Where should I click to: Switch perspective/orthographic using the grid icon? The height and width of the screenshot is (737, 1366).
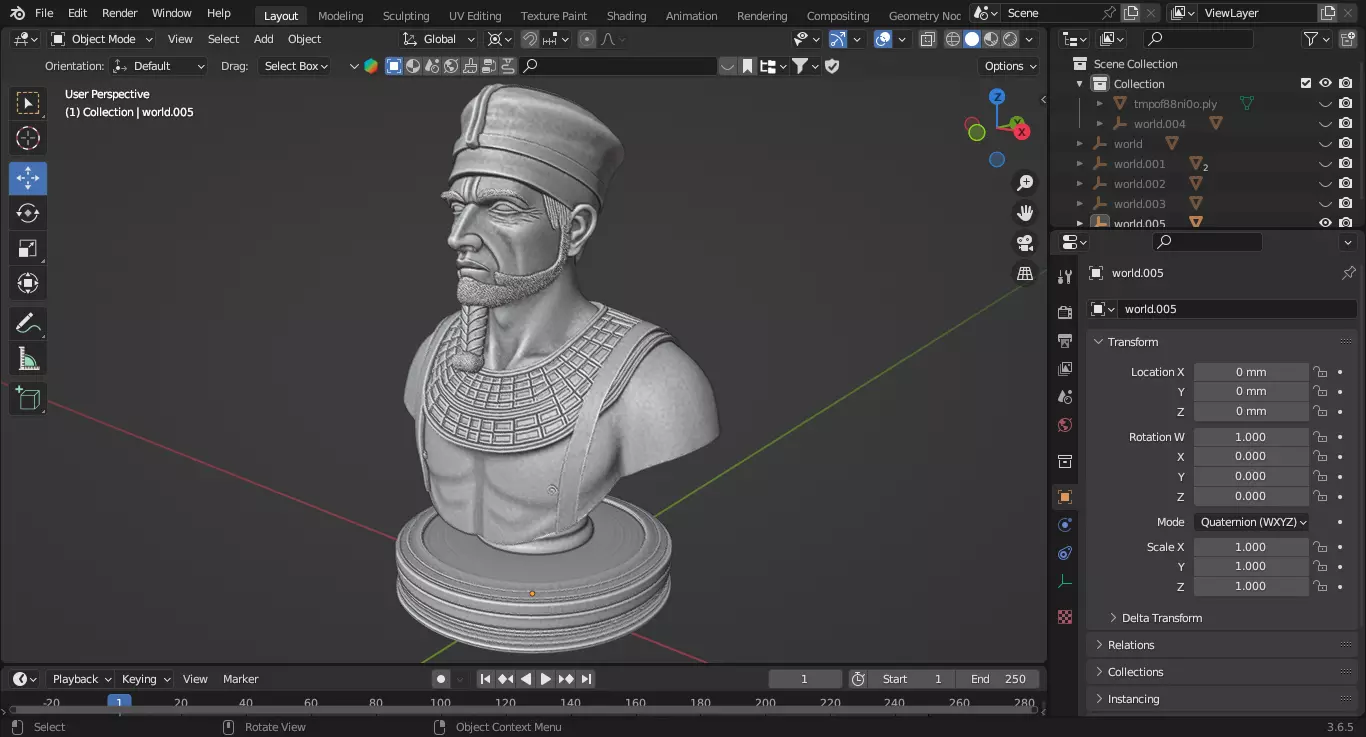[x=1025, y=273]
